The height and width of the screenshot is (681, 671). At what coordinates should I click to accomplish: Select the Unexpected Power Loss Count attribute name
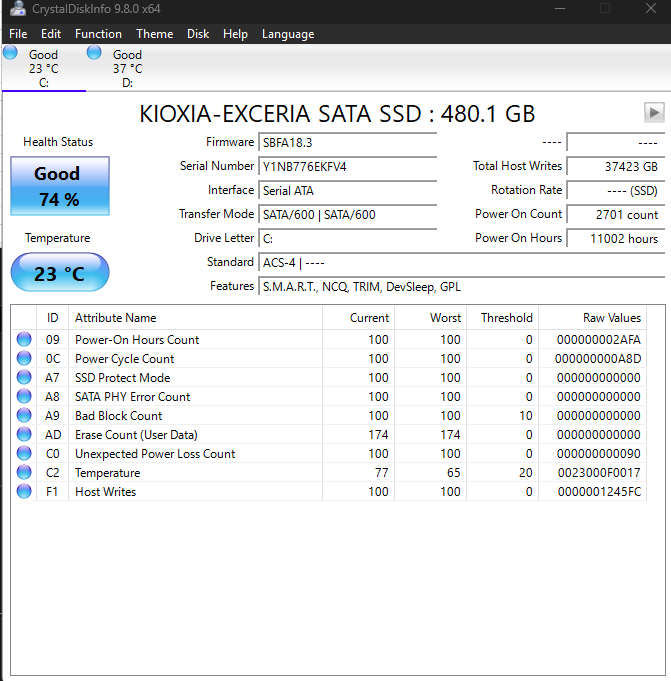[x=155, y=454]
